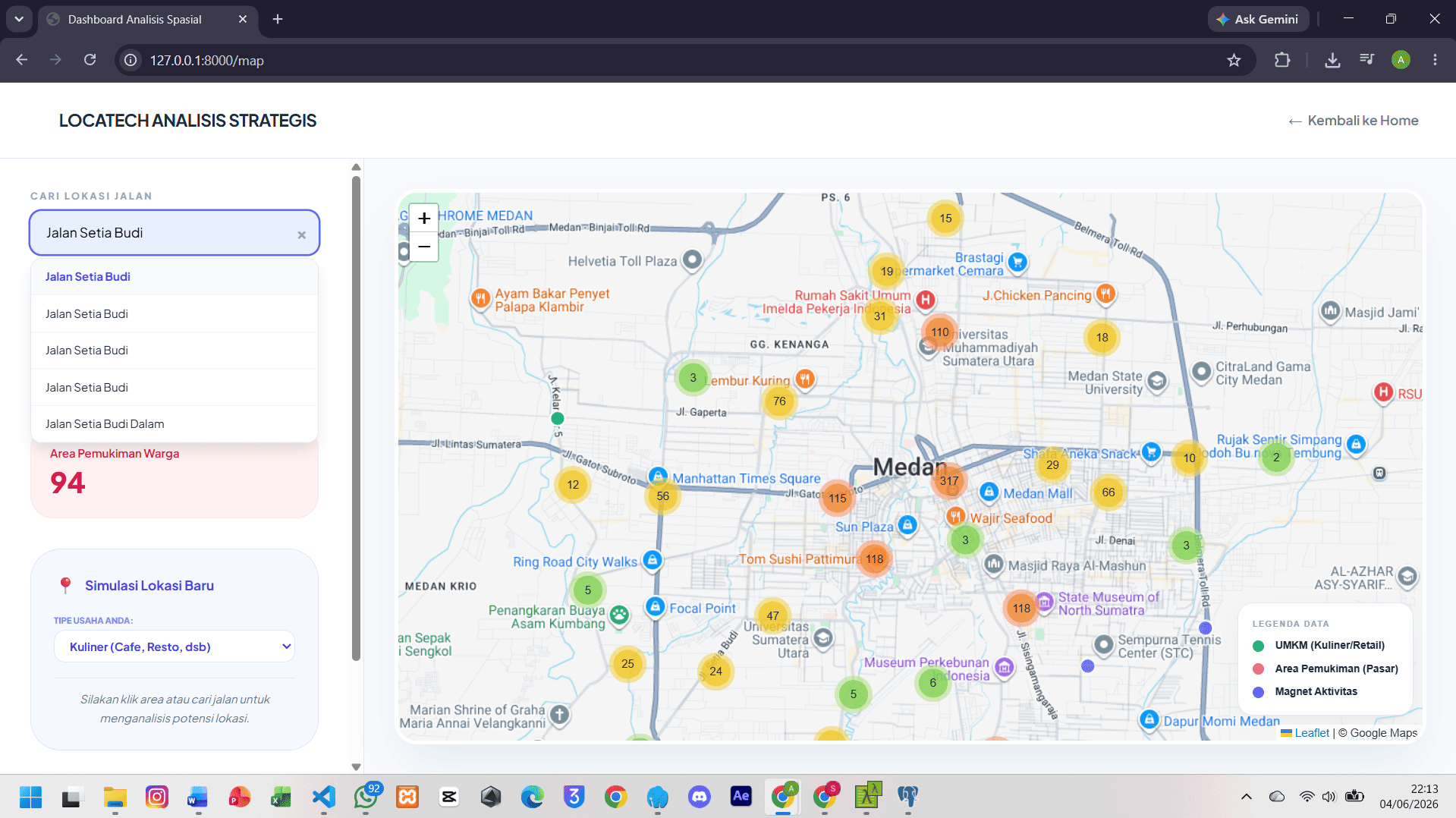The height and width of the screenshot is (818, 1456).
Task: Clear the Jalan Setia Budi search text
Action: (302, 235)
